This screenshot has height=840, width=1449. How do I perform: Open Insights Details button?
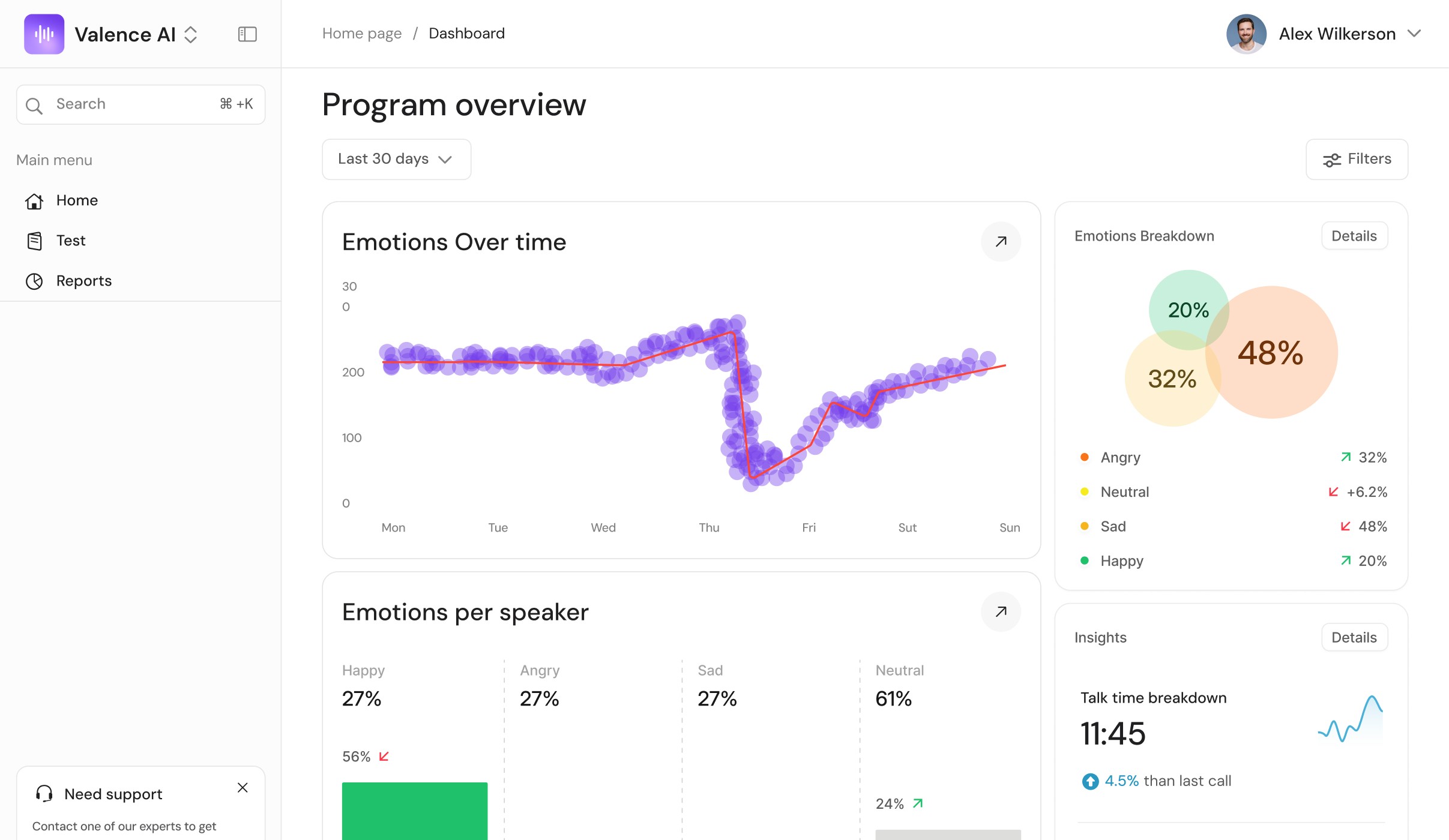click(1354, 637)
